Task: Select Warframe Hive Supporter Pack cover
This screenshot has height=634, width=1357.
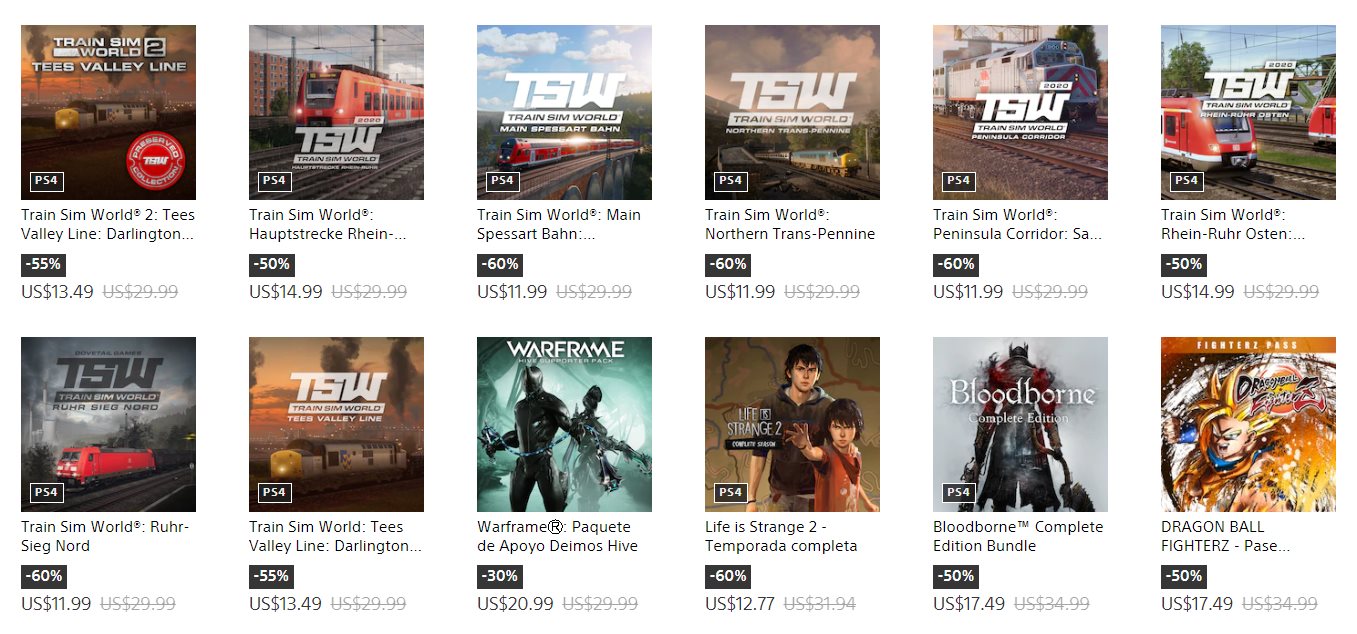Action: 564,425
